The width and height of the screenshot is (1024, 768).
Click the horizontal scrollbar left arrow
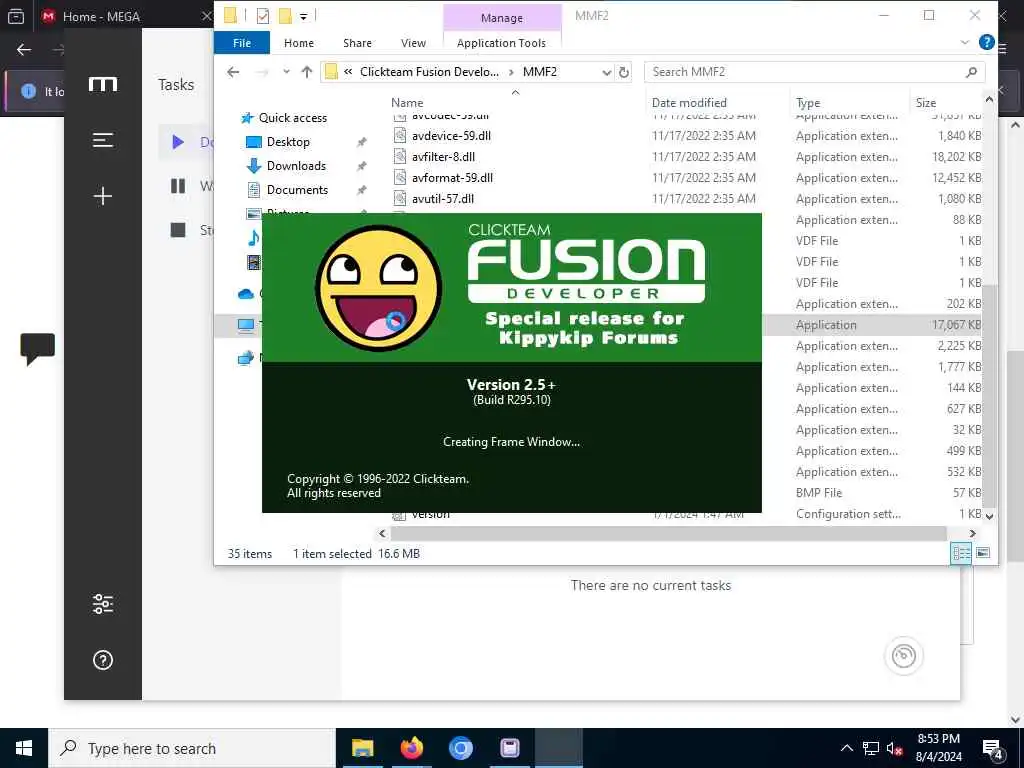click(383, 534)
